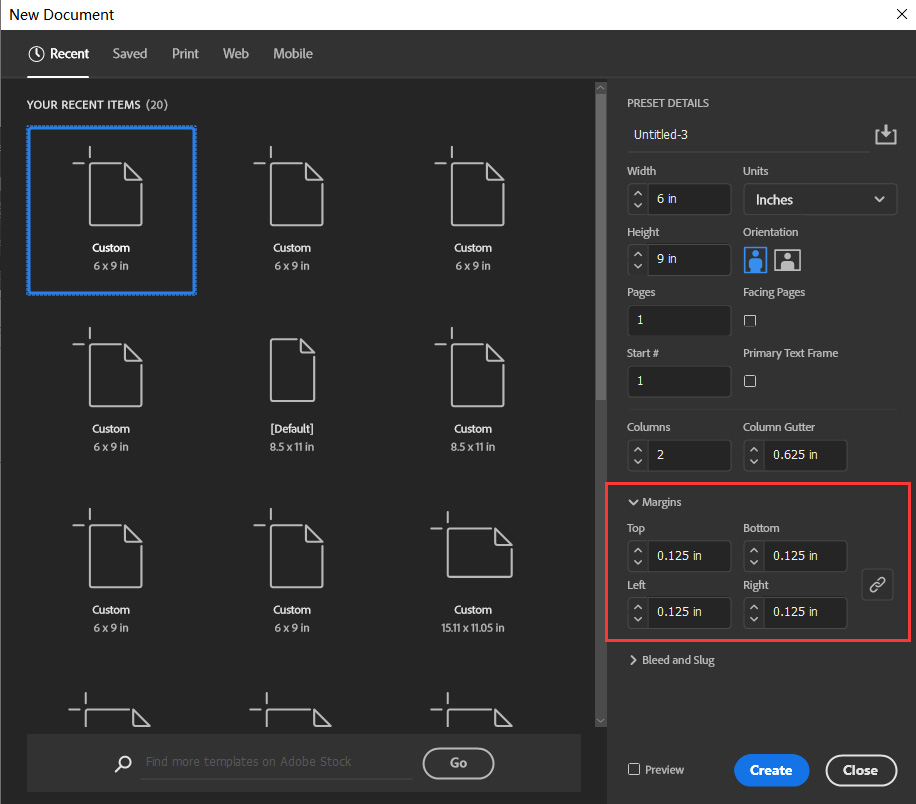916x804 pixels.
Task: Decrease Bottom margin with down arrow
Action: coord(754,563)
